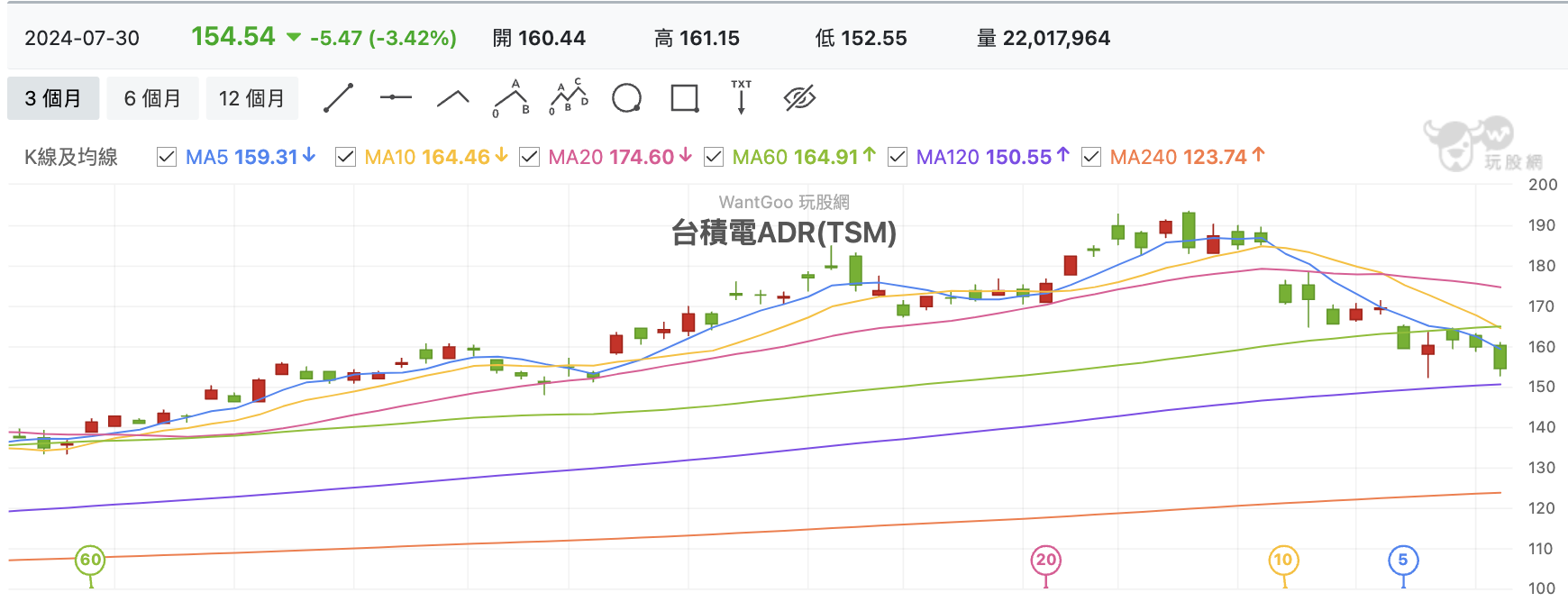Image resolution: width=1568 pixels, height=602 pixels.
Task: Click the chart title 台積電ADR(TSM)
Action: pos(784,233)
